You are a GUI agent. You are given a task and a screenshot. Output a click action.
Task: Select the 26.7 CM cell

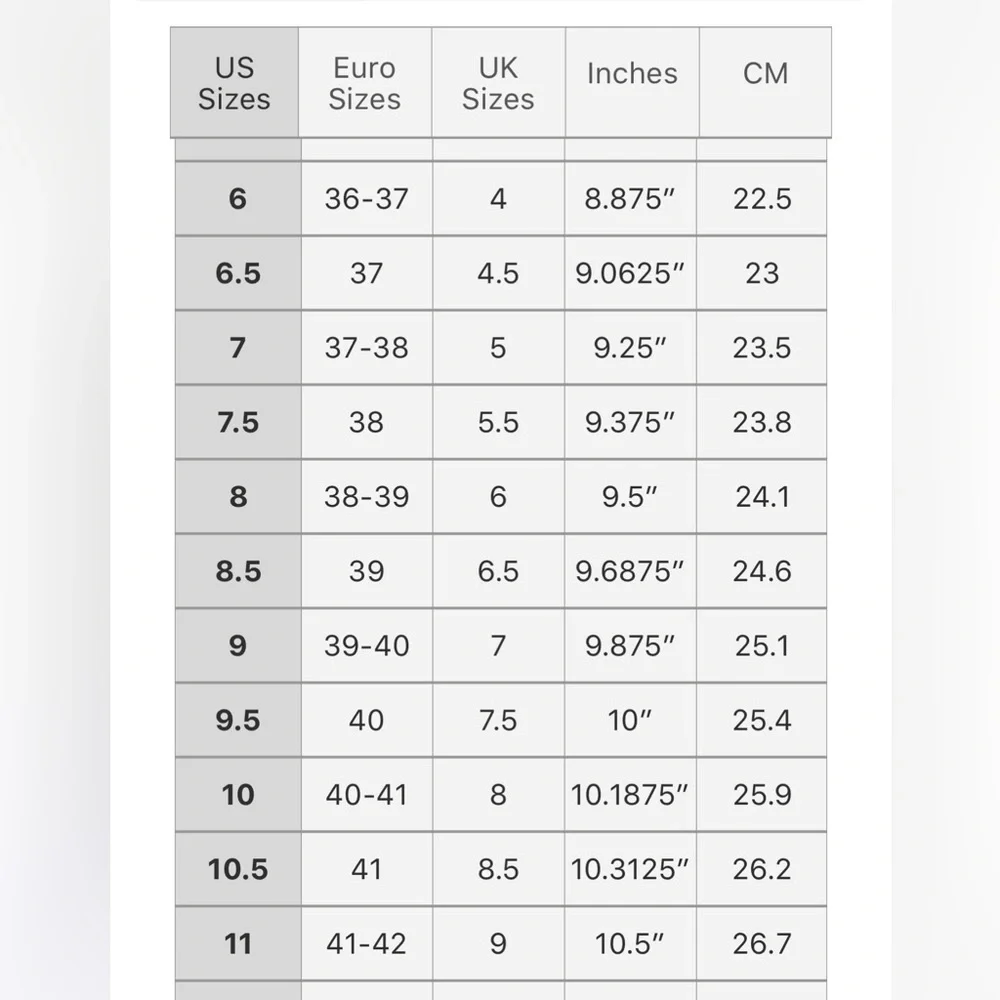(762, 943)
